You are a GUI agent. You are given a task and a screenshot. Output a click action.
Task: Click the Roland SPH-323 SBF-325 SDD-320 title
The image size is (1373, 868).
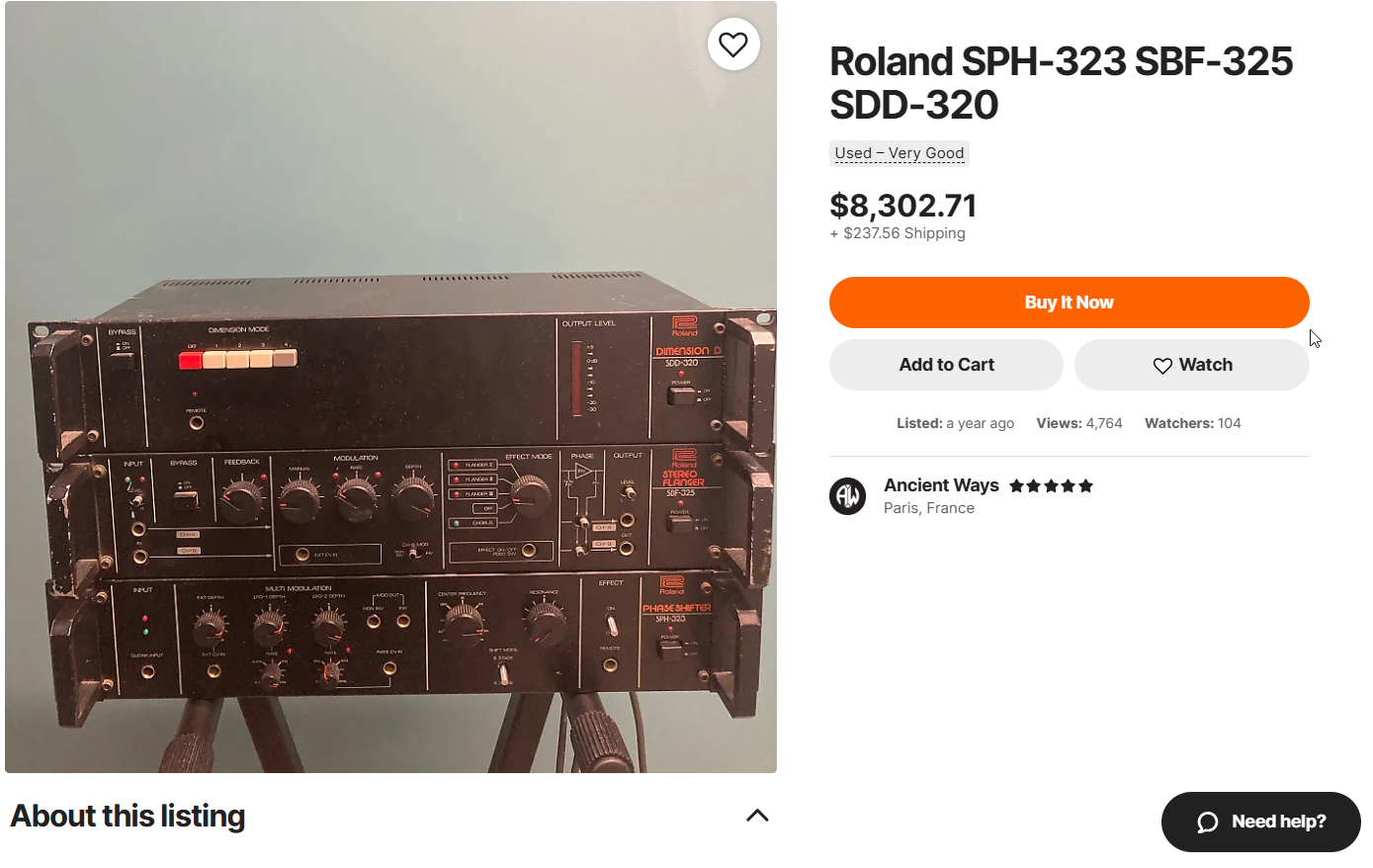pyautogui.click(x=1062, y=83)
